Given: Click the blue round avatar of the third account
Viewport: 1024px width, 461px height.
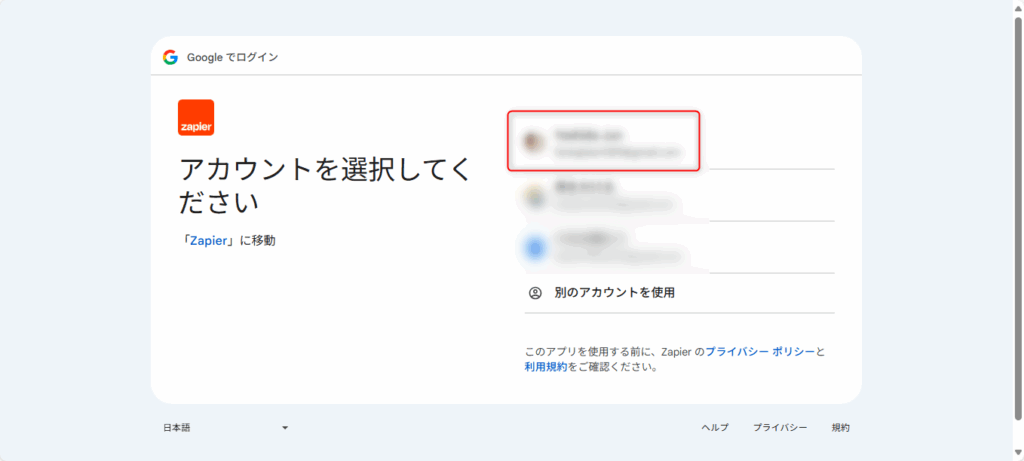Looking at the screenshot, I should point(534,246).
